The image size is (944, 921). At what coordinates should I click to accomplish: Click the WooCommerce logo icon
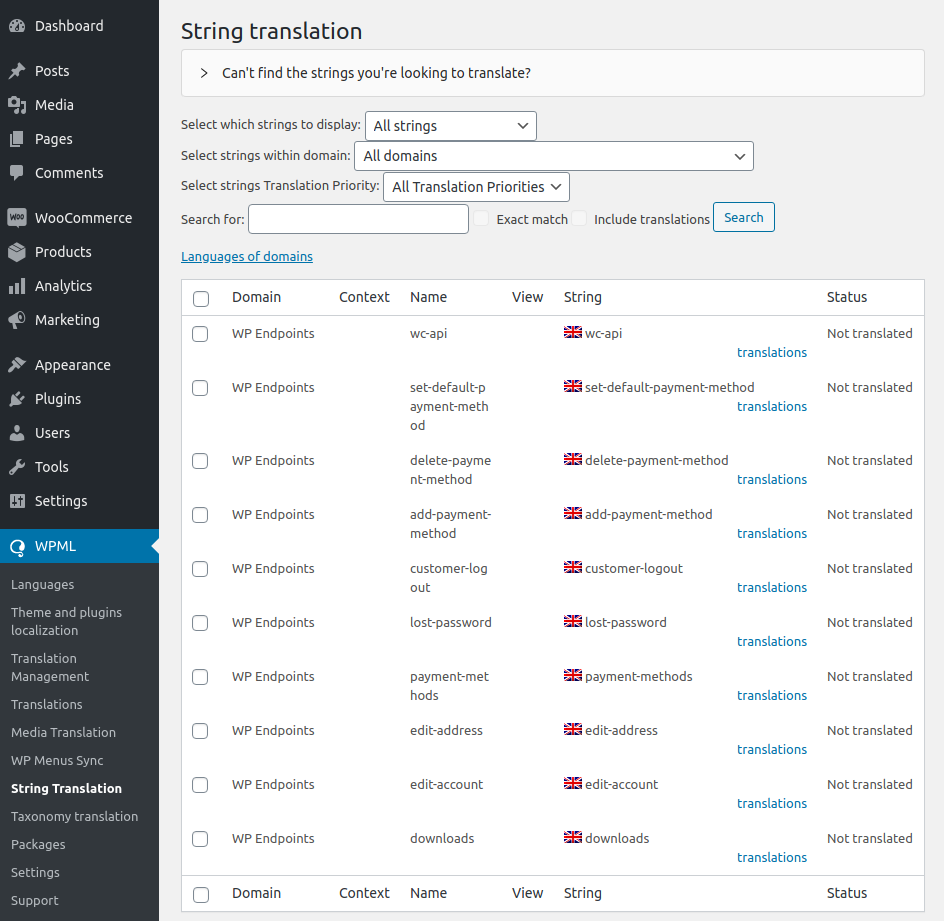17,218
